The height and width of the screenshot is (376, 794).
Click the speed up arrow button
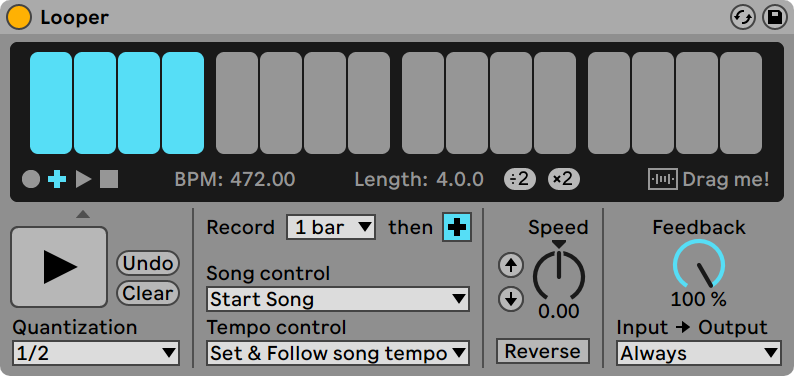tap(510, 265)
